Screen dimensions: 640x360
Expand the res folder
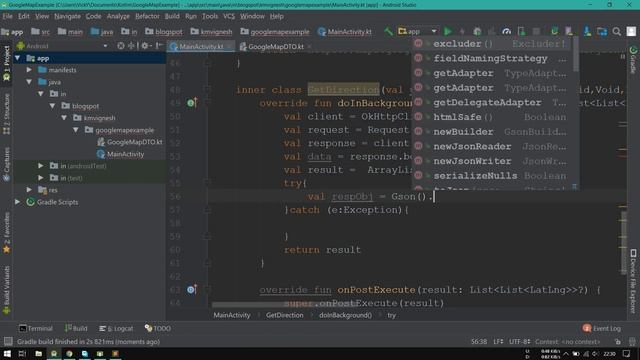click(x=29, y=190)
